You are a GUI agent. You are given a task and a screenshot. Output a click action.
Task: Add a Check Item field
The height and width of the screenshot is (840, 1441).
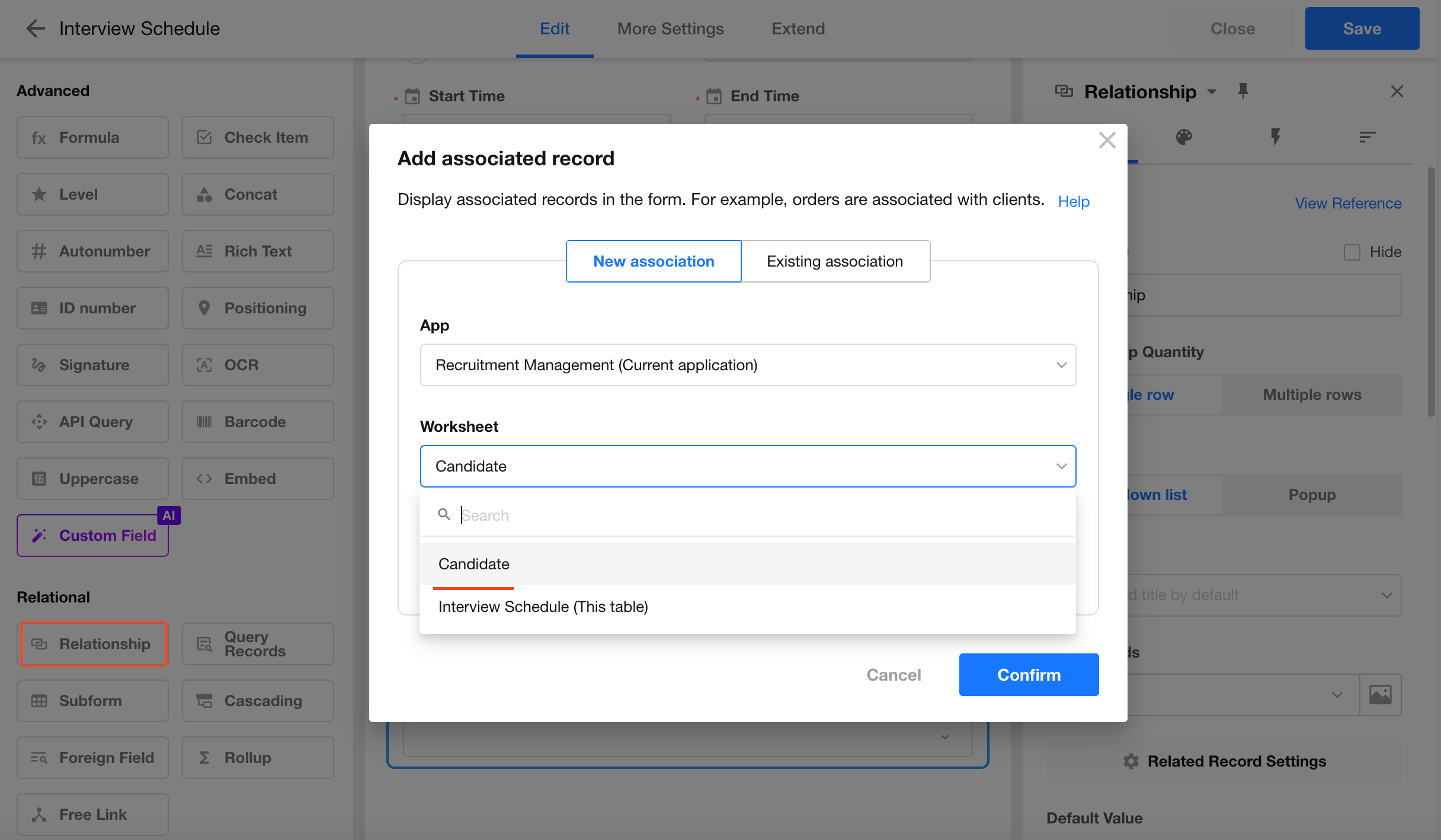258,137
